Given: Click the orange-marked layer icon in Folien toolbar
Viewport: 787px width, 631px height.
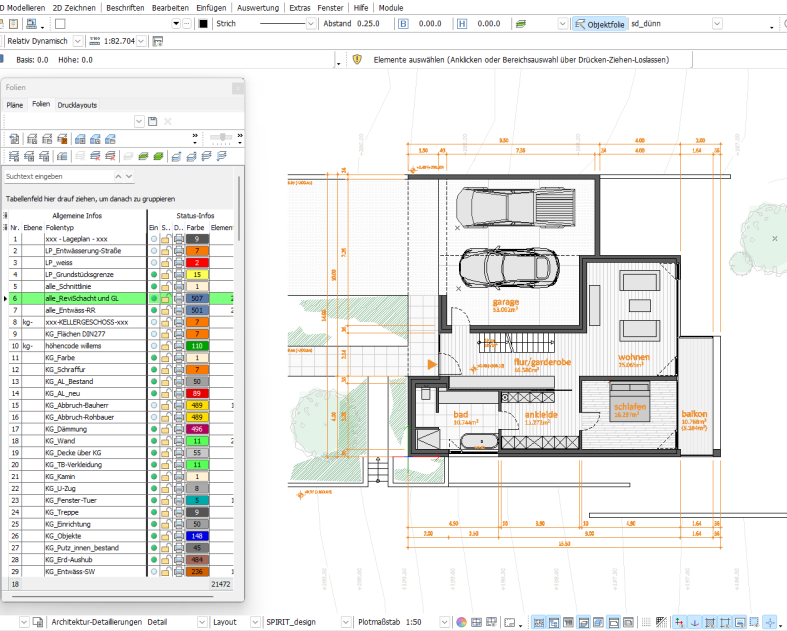Looking at the screenshot, I should 62,139.
